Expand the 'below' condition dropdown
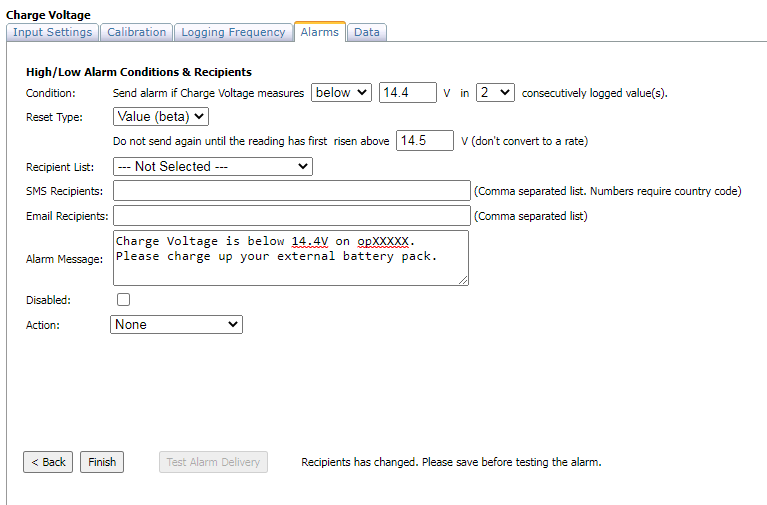This screenshot has height=505, width=767. tap(341, 93)
